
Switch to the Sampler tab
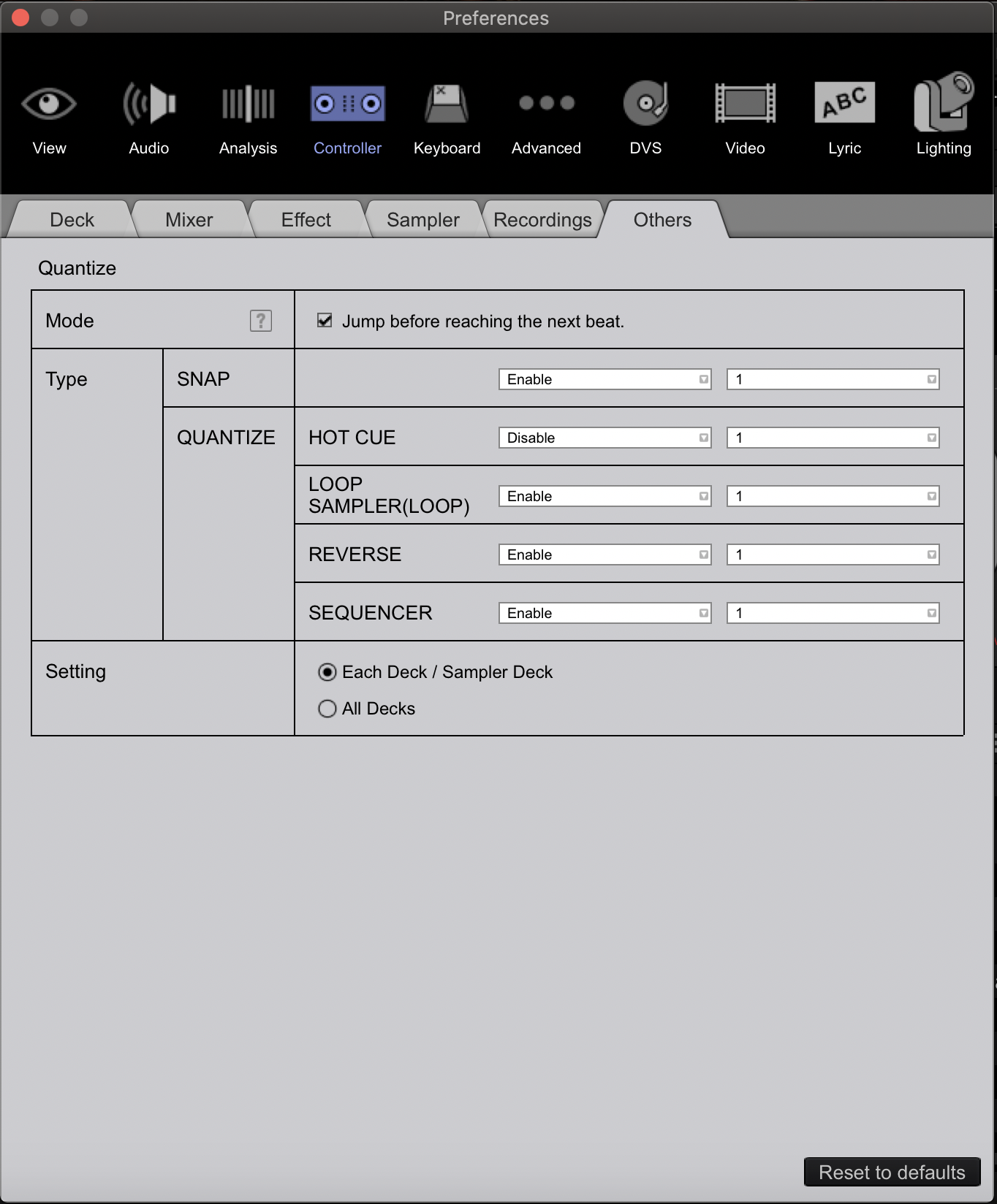click(x=422, y=220)
